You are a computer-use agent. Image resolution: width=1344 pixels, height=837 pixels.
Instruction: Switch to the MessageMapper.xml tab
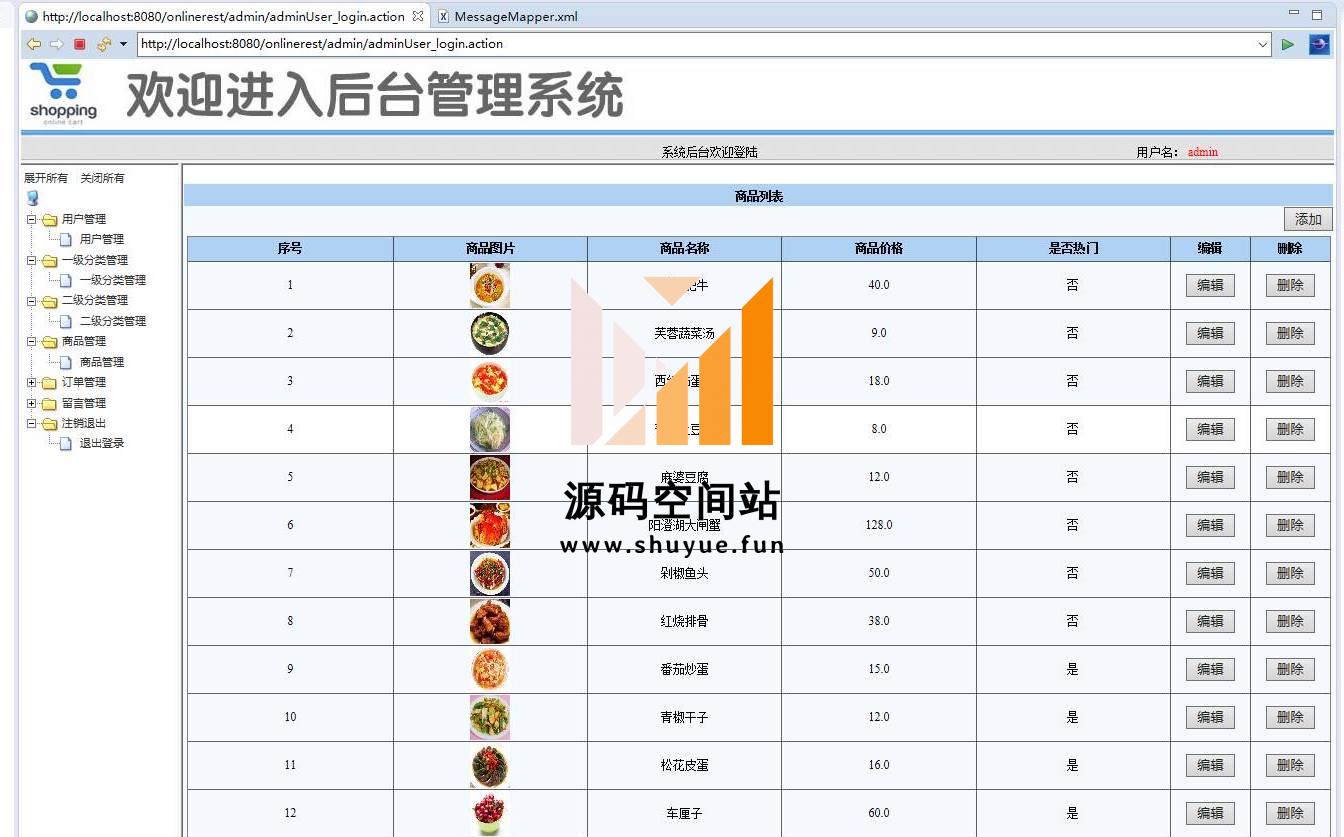click(515, 16)
